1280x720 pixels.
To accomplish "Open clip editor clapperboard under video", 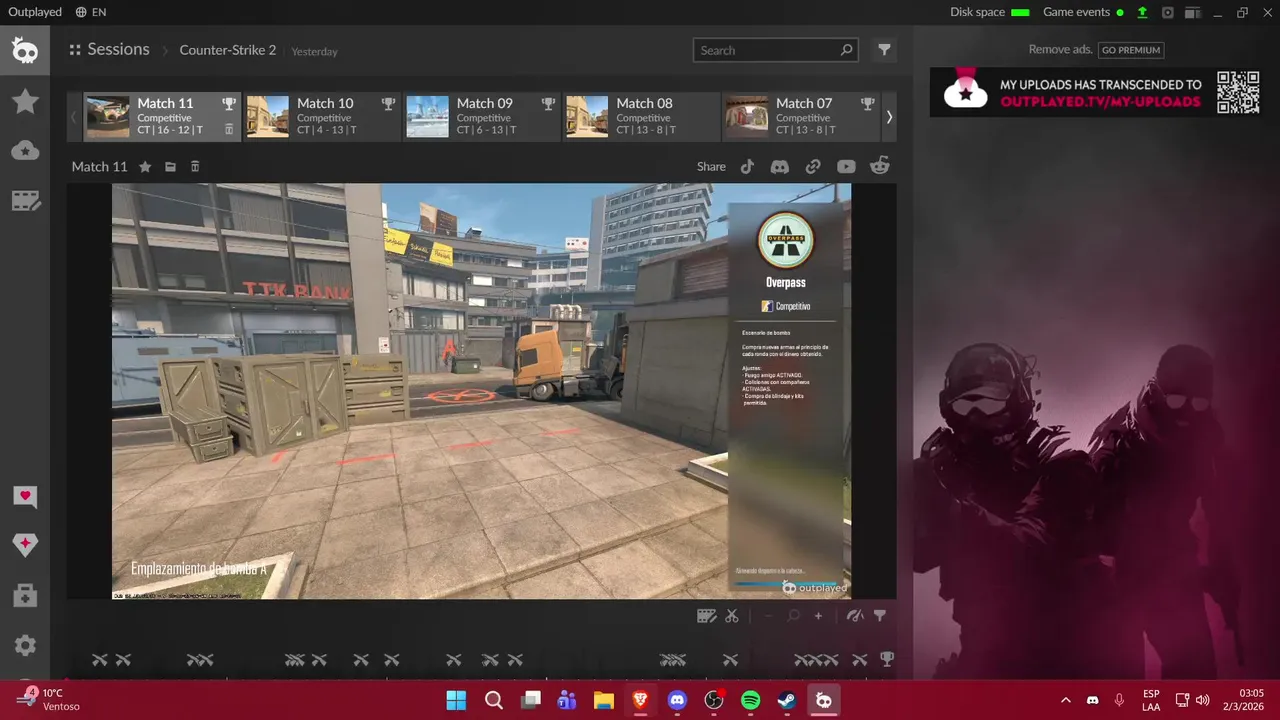I will pos(706,616).
